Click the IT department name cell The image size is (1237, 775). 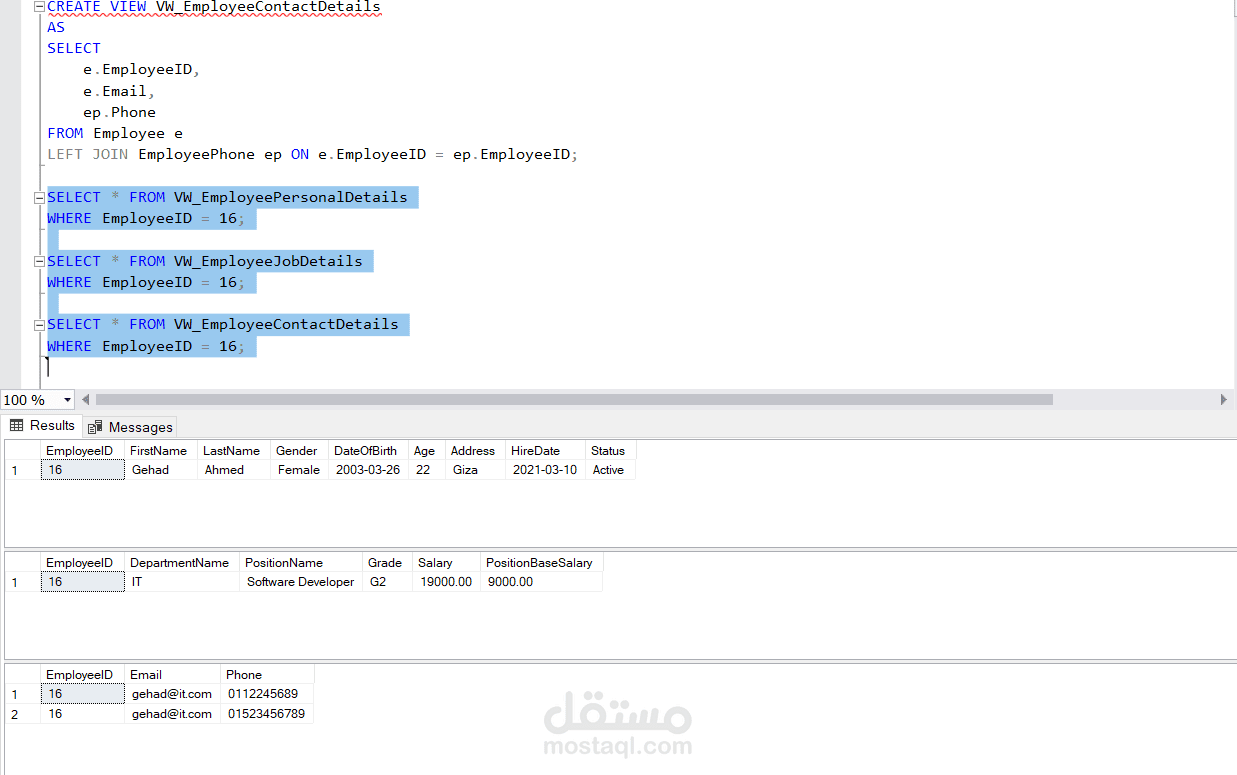click(x=183, y=582)
